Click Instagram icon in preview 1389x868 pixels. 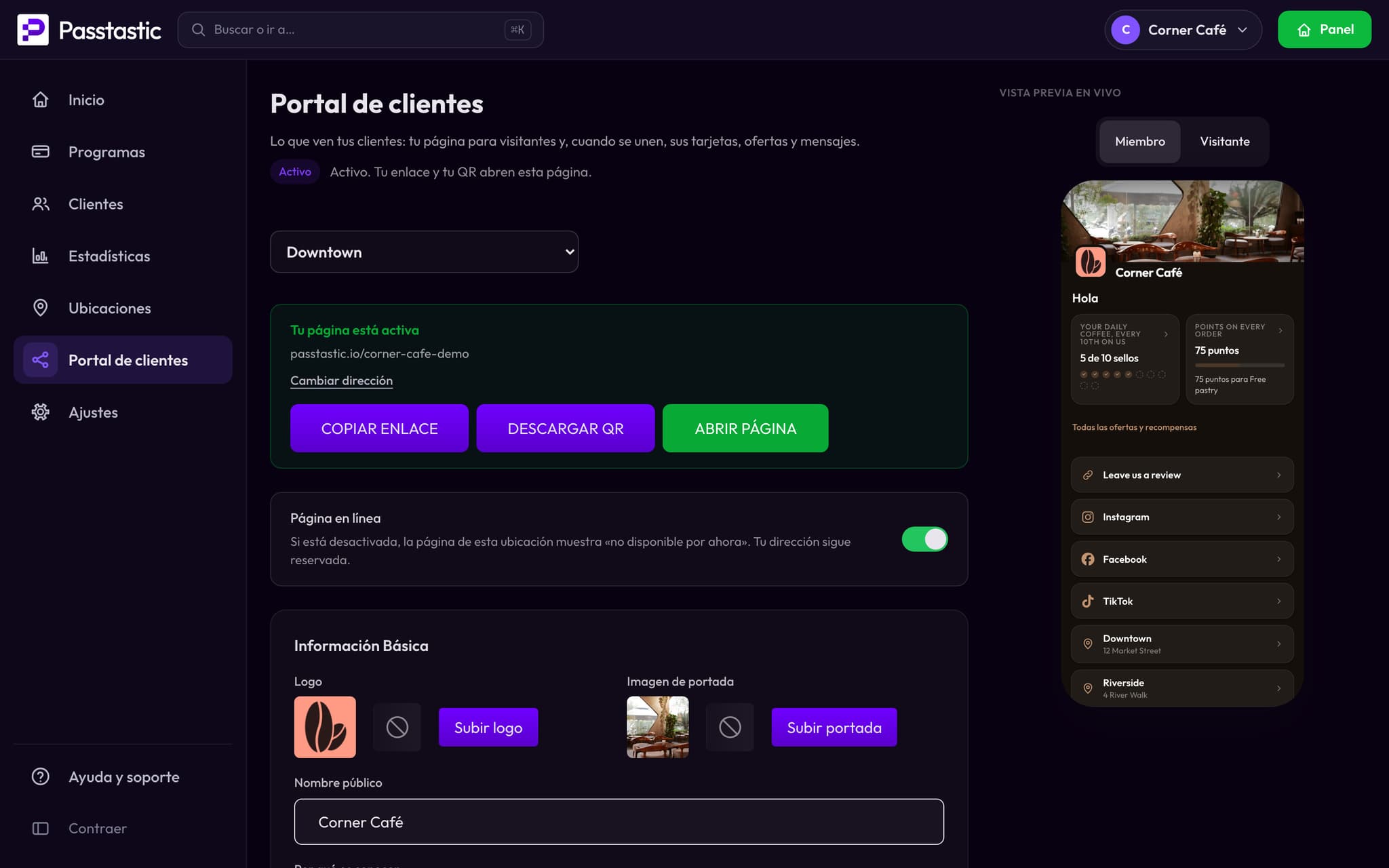click(1088, 517)
